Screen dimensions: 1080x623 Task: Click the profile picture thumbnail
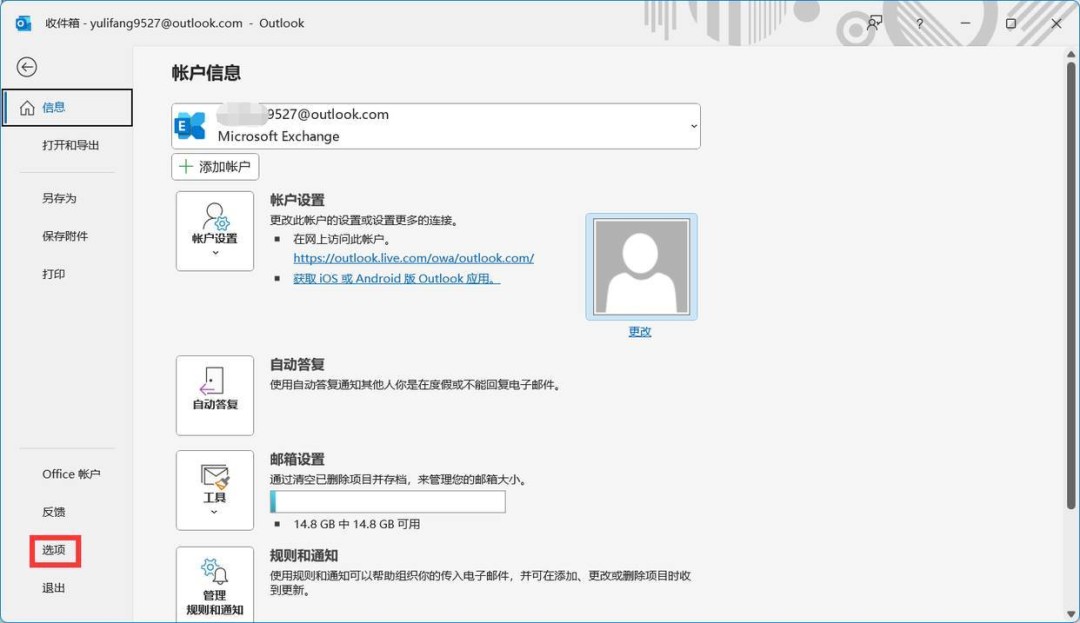coord(638,266)
